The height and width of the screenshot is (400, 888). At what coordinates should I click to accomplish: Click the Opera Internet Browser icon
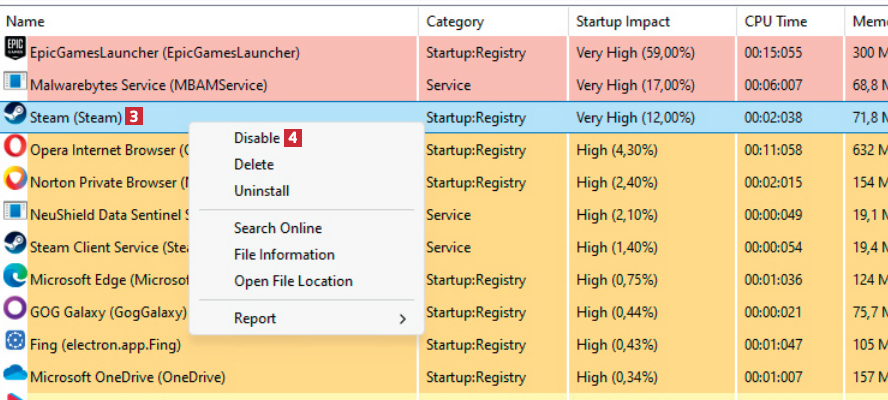pos(15,148)
